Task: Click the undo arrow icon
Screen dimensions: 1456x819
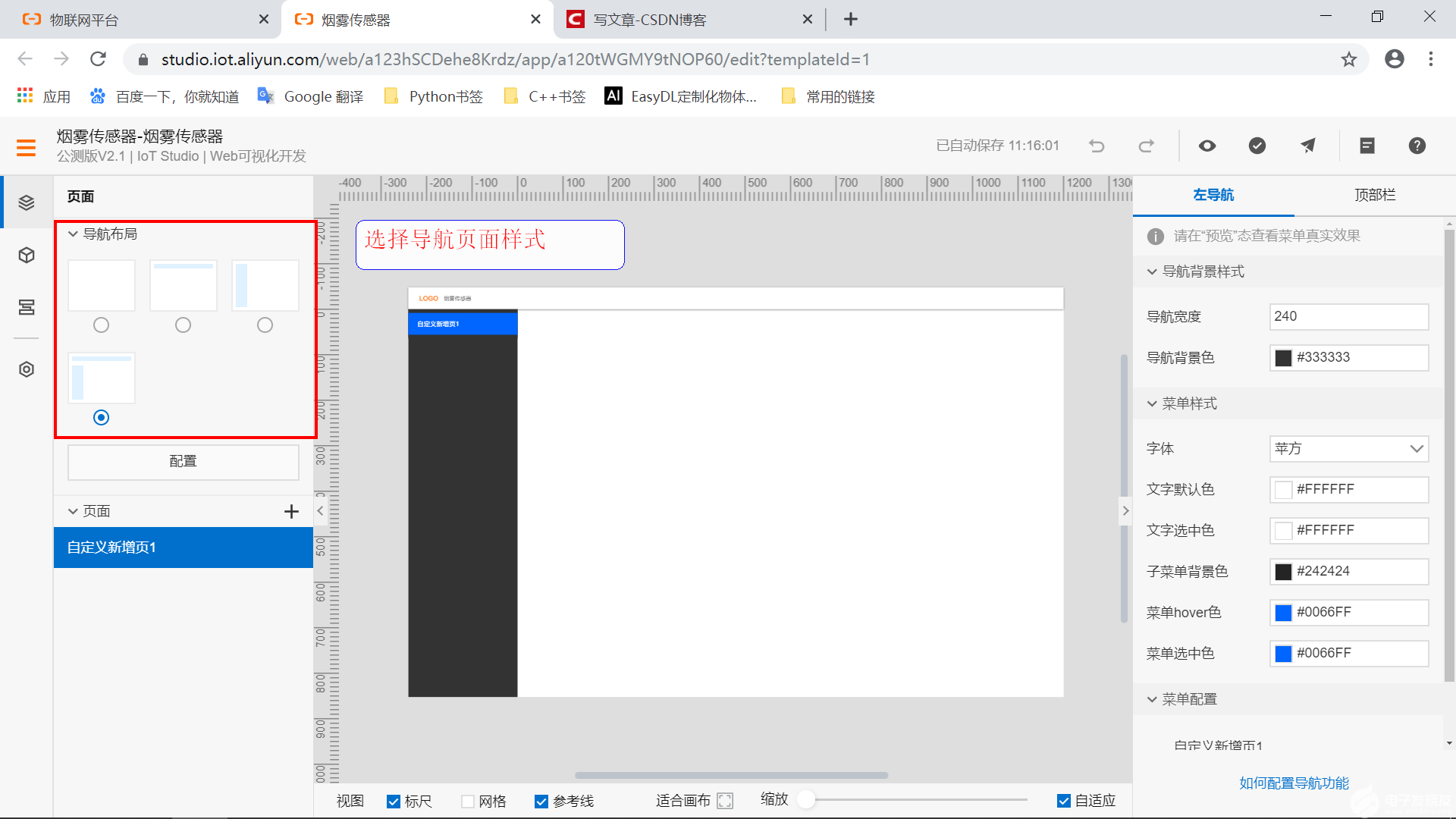Action: click(x=1097, y=146)
